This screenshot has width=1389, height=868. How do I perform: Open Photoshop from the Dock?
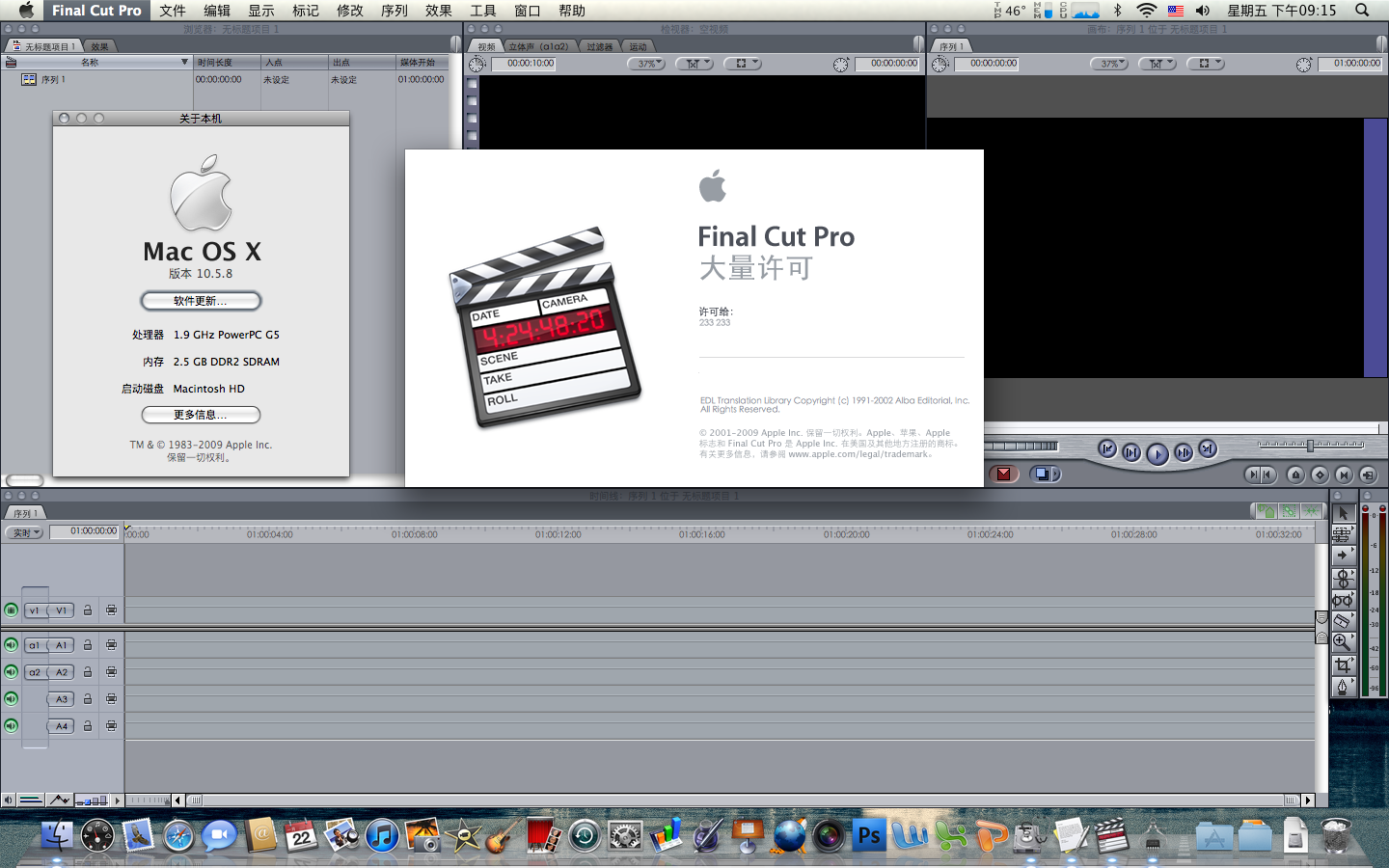tap(869, 835)
